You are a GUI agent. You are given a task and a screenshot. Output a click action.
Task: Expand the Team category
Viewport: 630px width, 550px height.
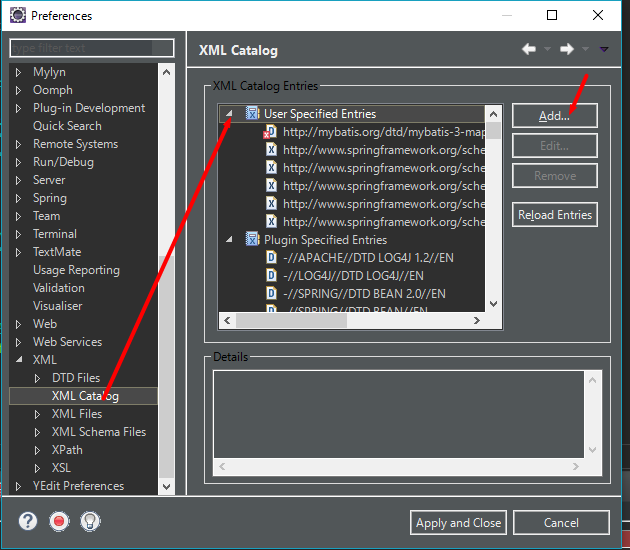(18, 217)
